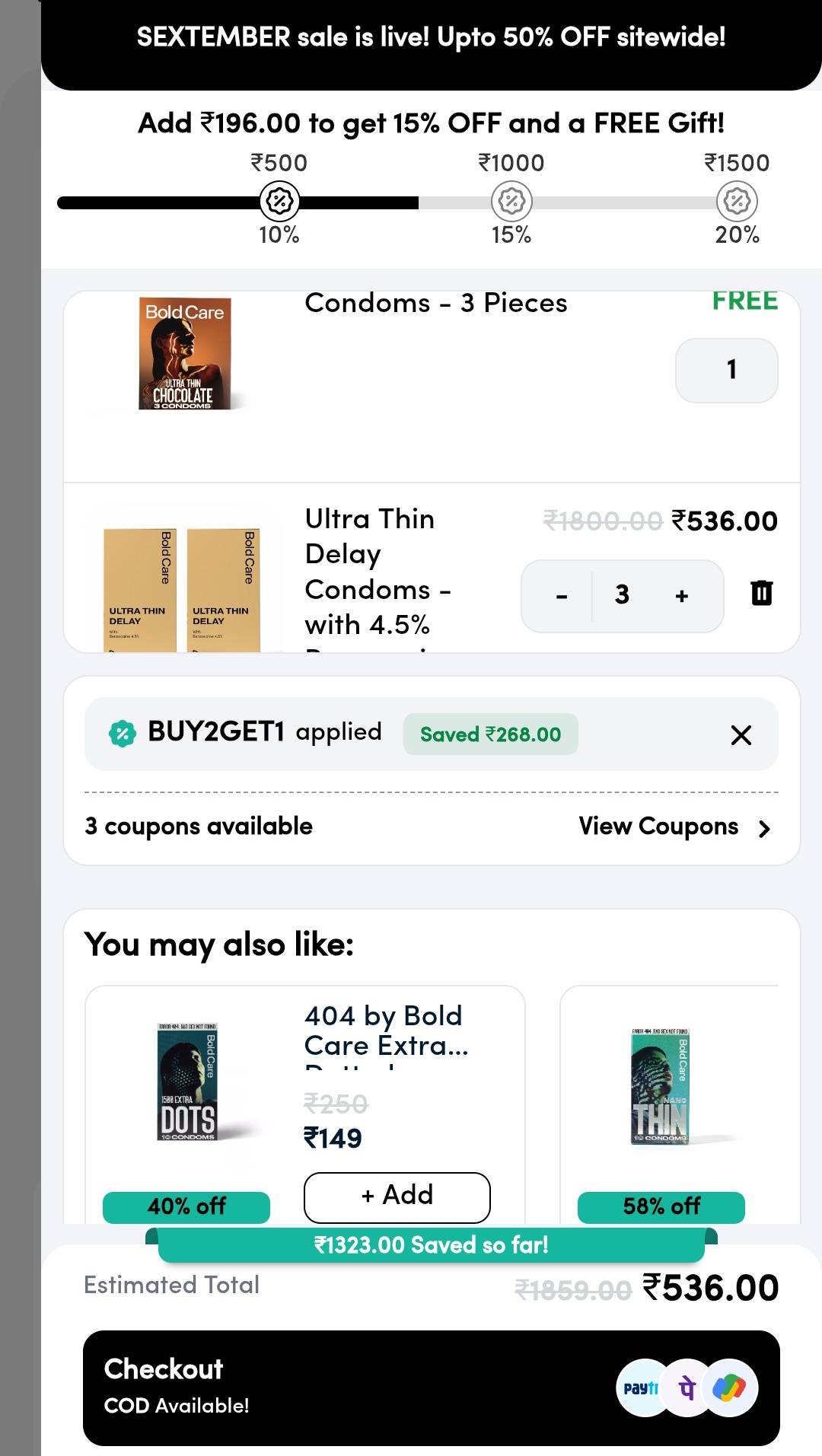Screen dimensions: 822x1456
Task: Click the Google Pay payment icon
Action: click(730, 1388)
